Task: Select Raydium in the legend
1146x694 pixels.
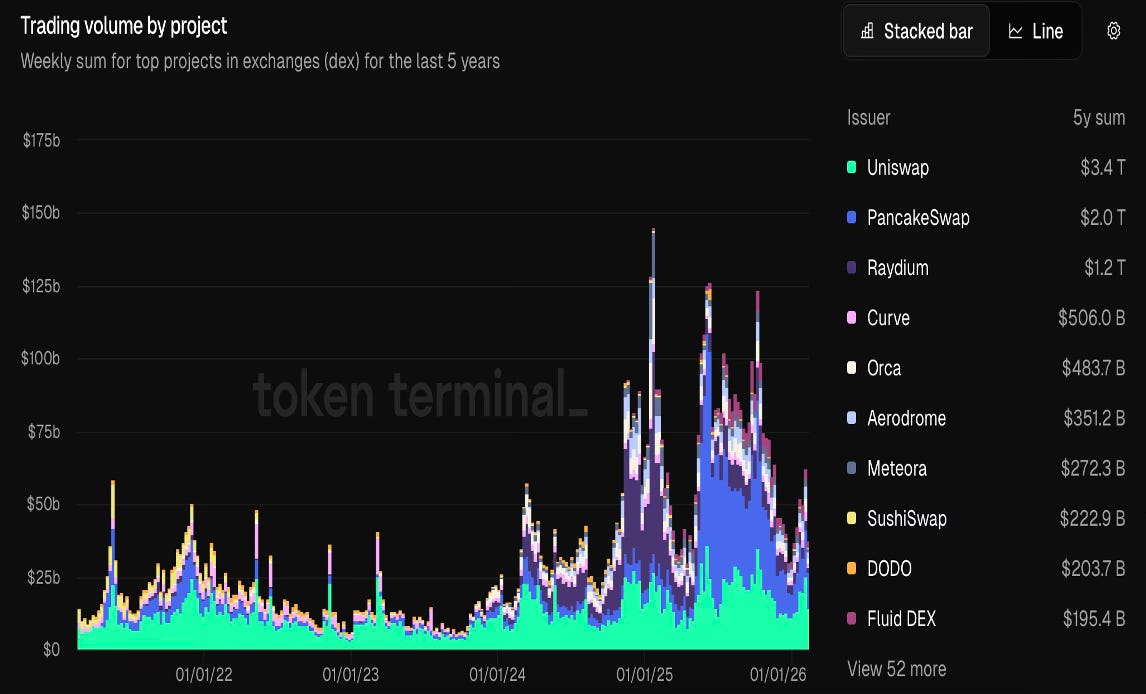Action: tap(898, 268)
